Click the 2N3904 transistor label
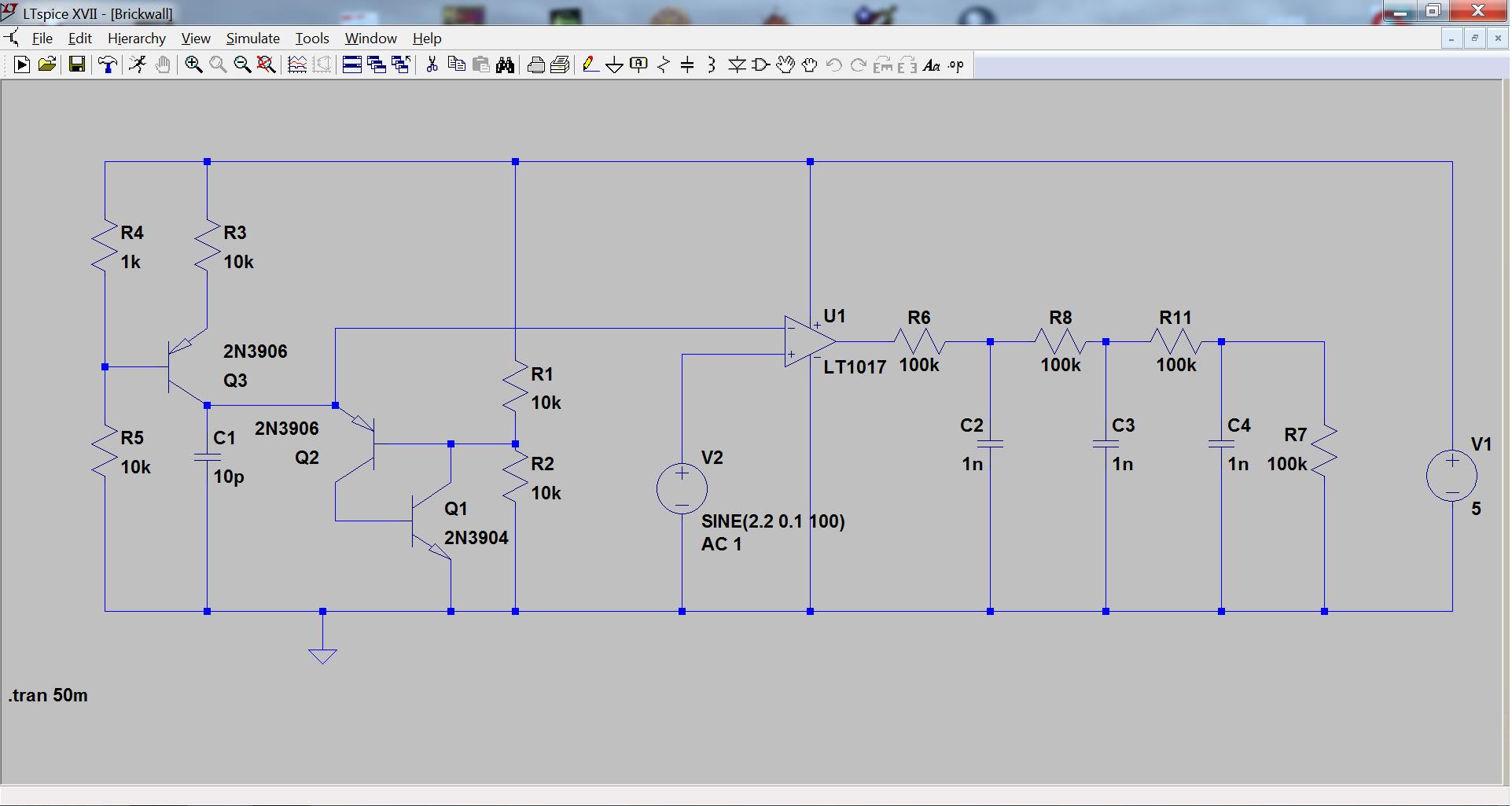Screen dimensions: 1512x806 tap(476, 538)
